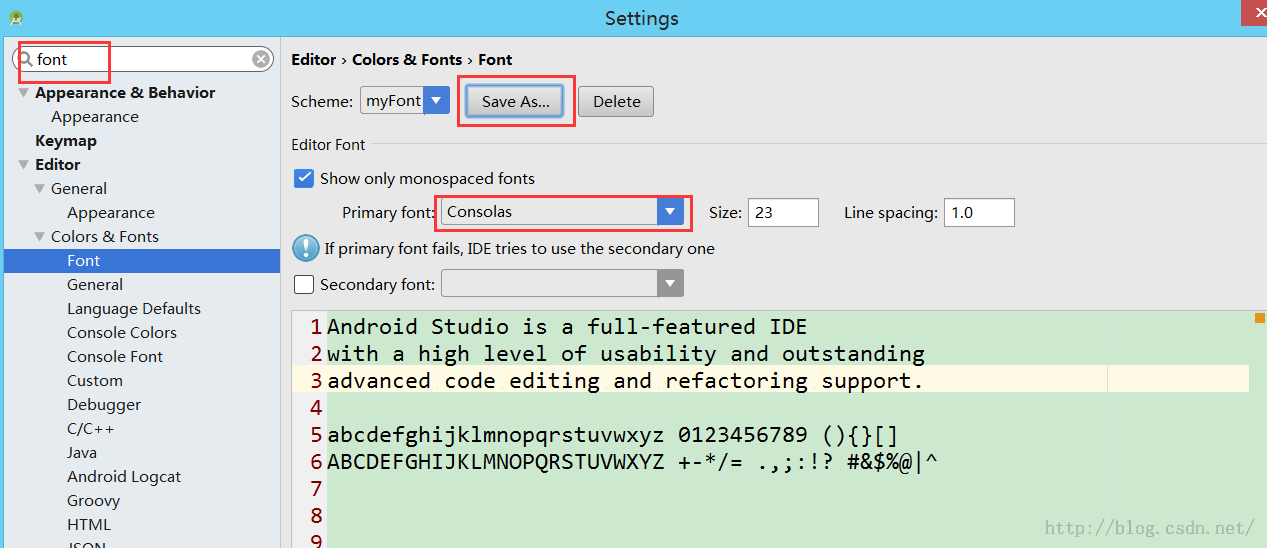The width and height of the screenshot is (1267, 548).
Task: Click the orange marker in the preview gutter
Action: (x=1259, y=318)
